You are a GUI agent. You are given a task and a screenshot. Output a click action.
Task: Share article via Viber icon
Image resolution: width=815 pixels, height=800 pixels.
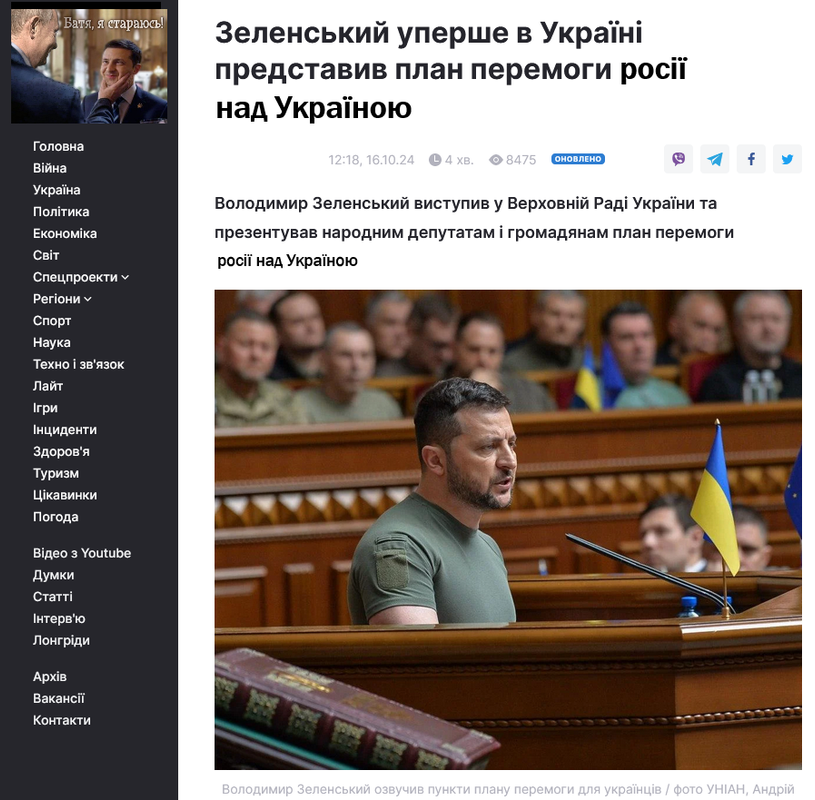tap(678, 159)
